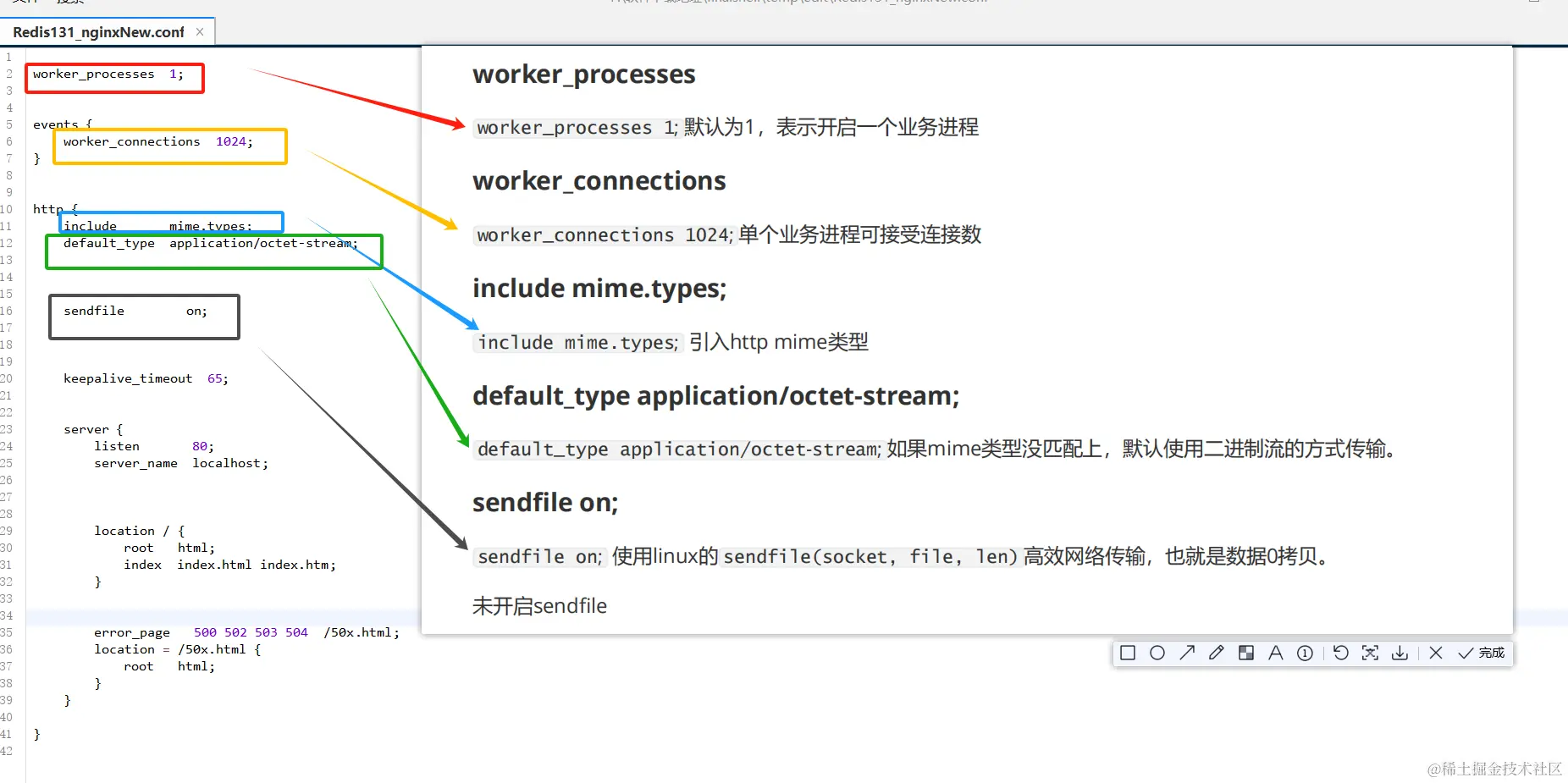The width and height of the screenshot is (1568, 783).
Task: Click the 'index index.html index.htm;' line
Action: (x=230, y=565)
